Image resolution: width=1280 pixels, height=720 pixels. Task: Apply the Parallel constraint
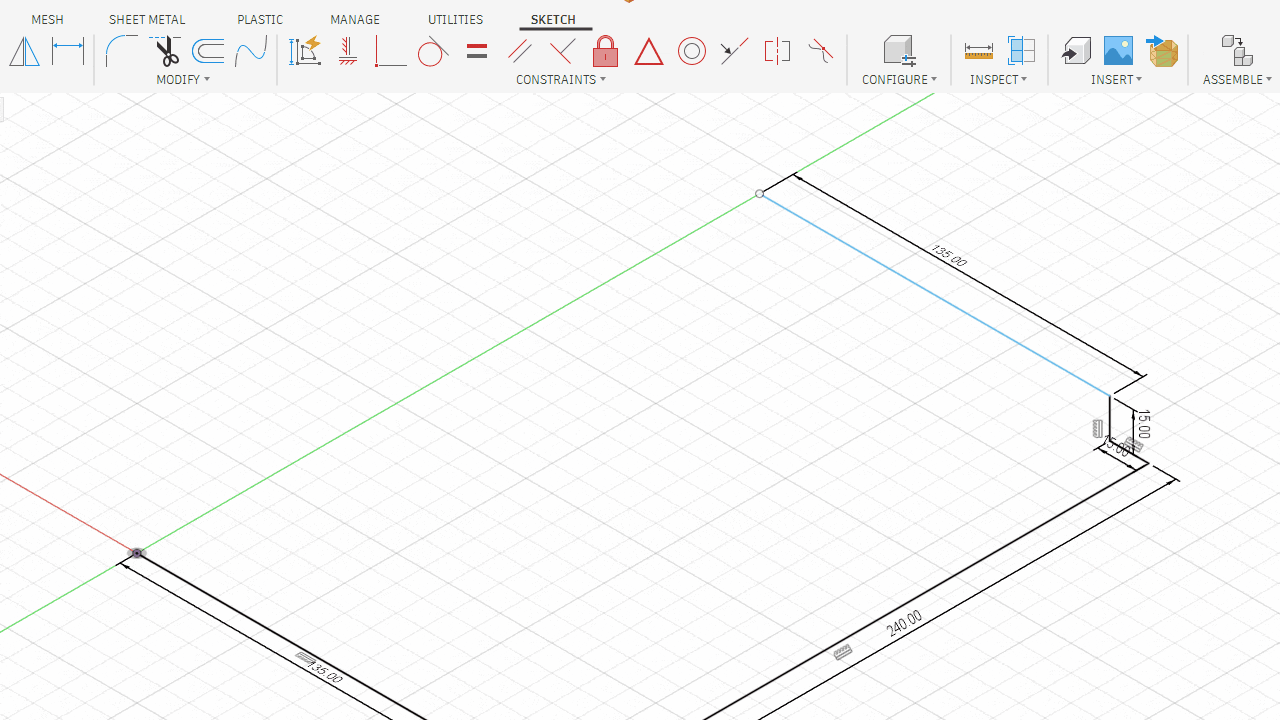pos(520,51)
